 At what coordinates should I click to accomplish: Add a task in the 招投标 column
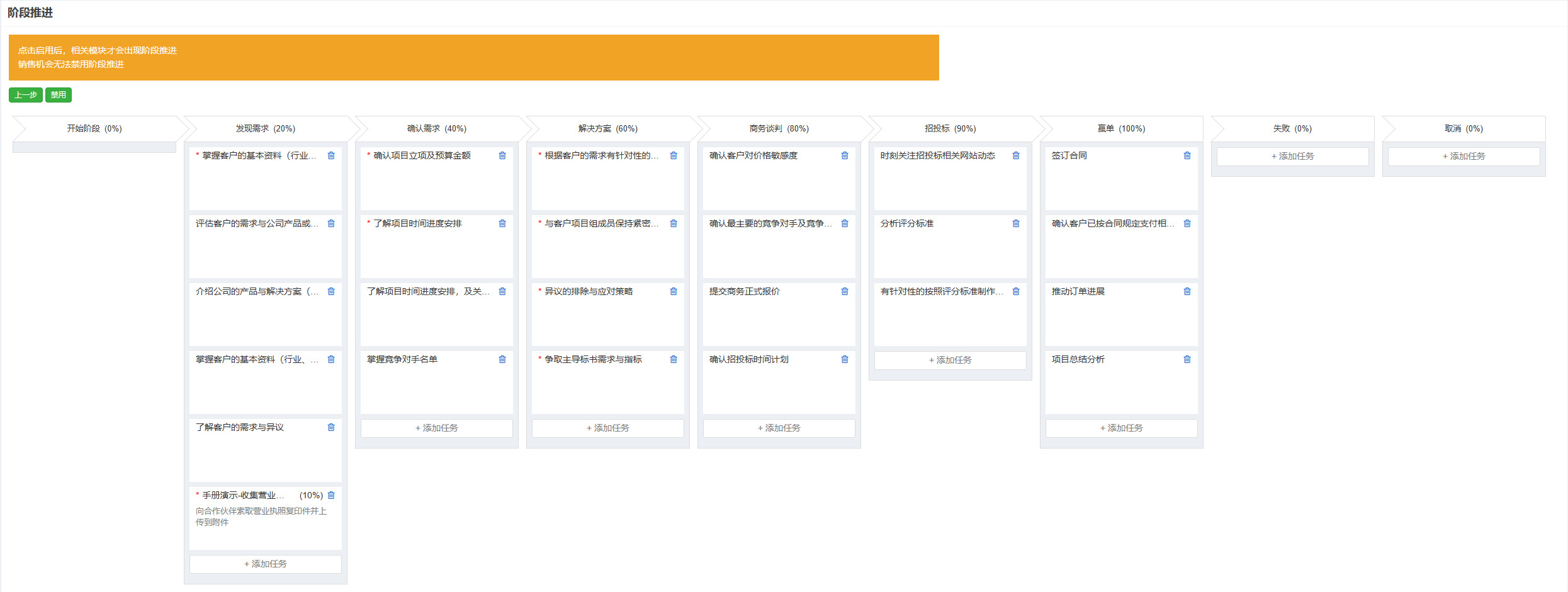click(950, 360)
